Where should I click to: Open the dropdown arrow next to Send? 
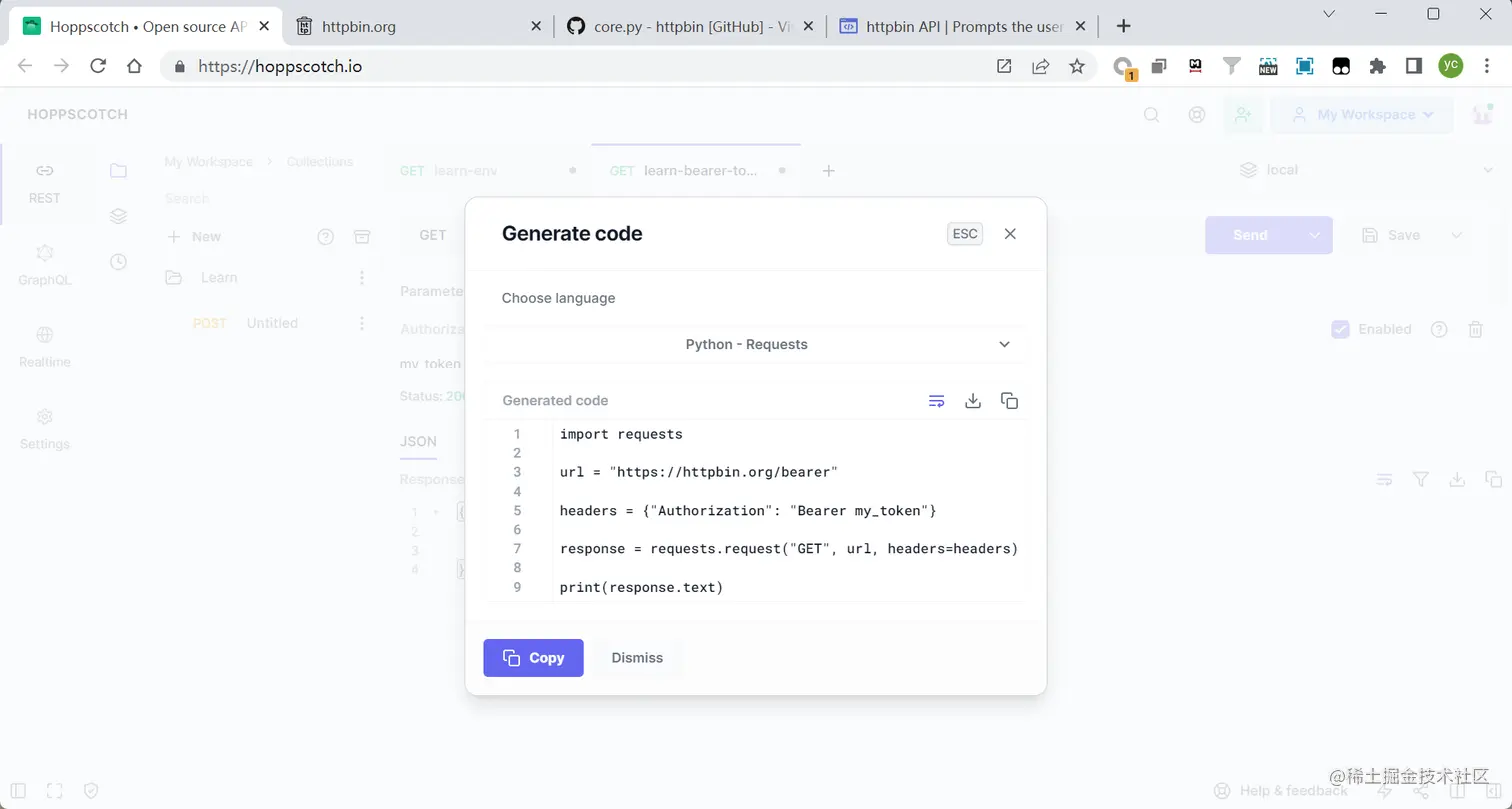pyautogui.click(x=1315, y=235)
